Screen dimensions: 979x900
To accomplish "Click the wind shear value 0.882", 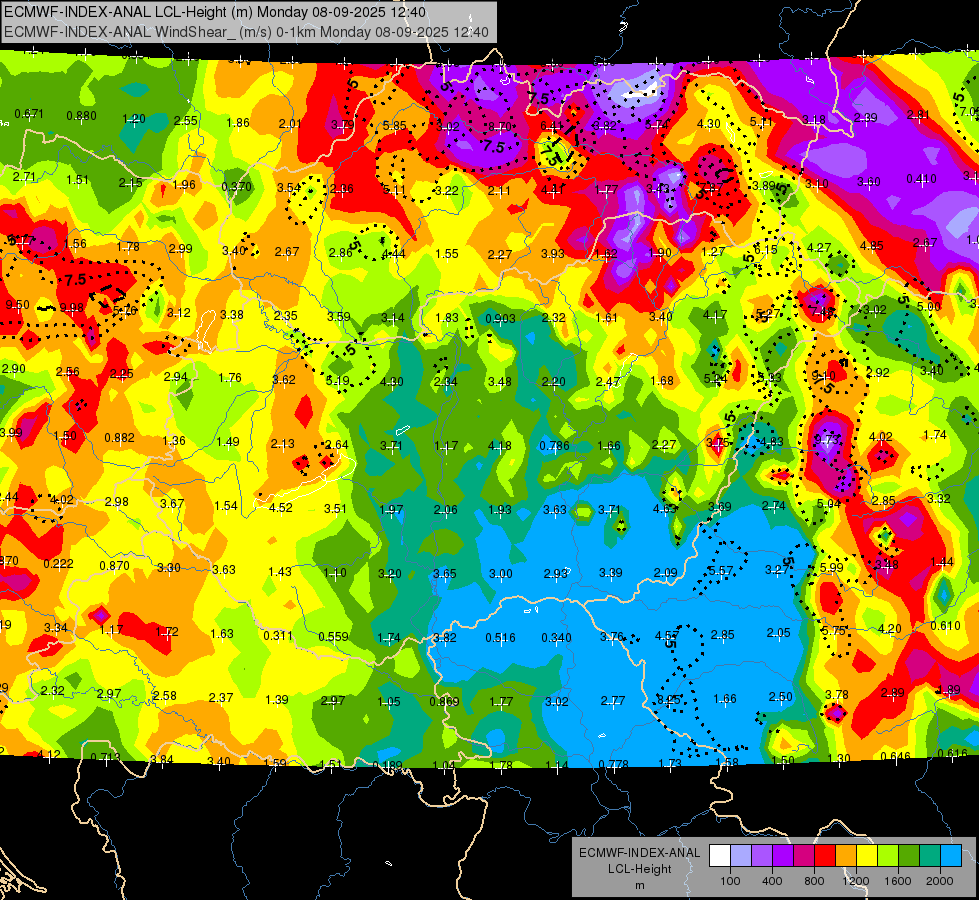I will tap(119, 438).
